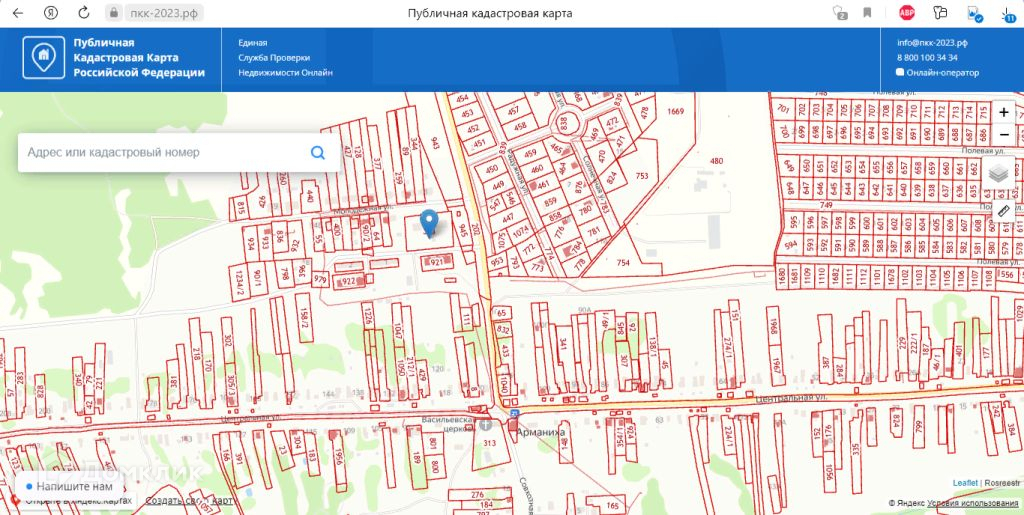The height and width of the screenshot is (515, 1024).
Task: Select land parcel 922
Action: 349,281
